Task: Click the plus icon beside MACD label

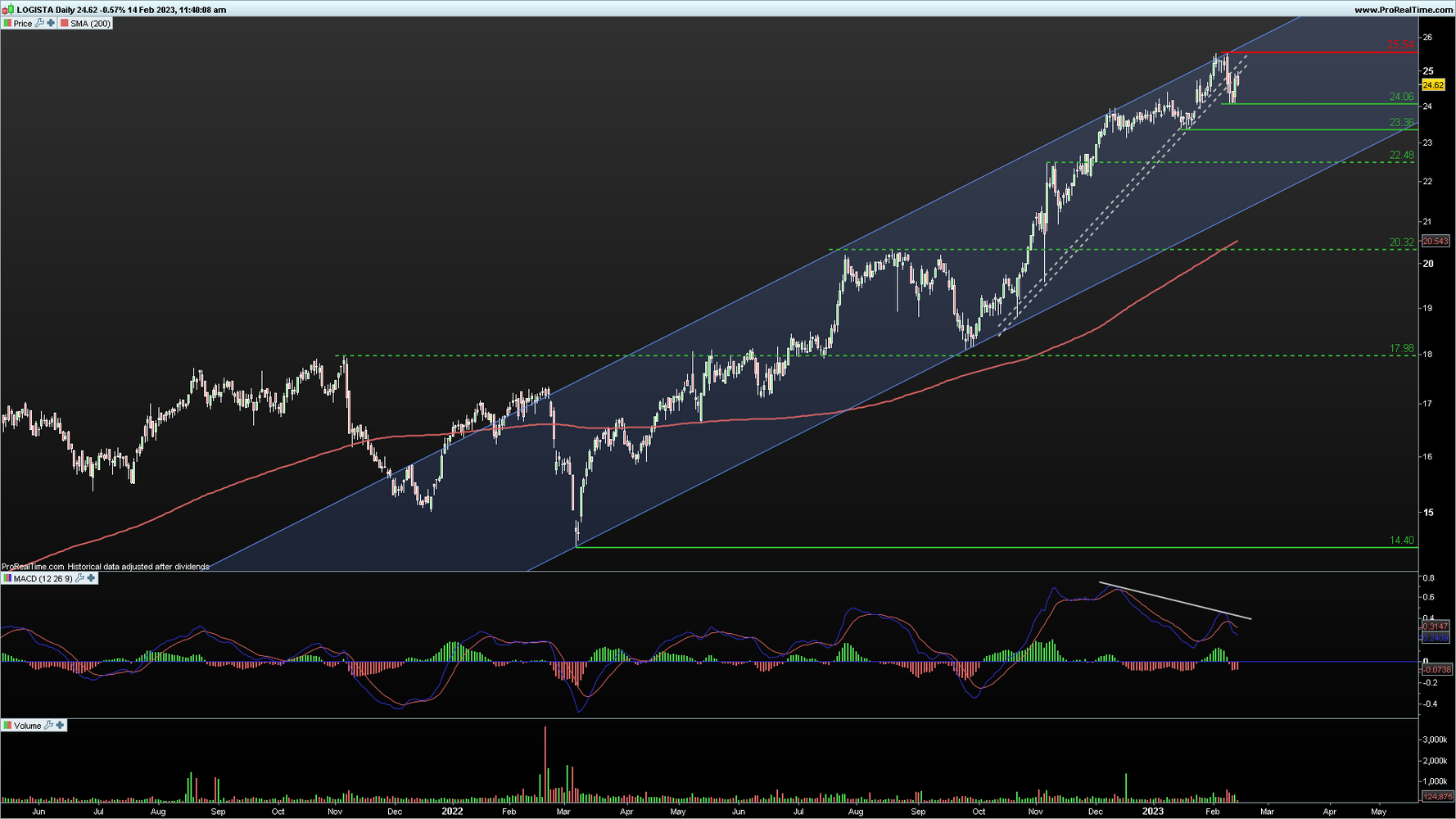Action: point(91,578)
